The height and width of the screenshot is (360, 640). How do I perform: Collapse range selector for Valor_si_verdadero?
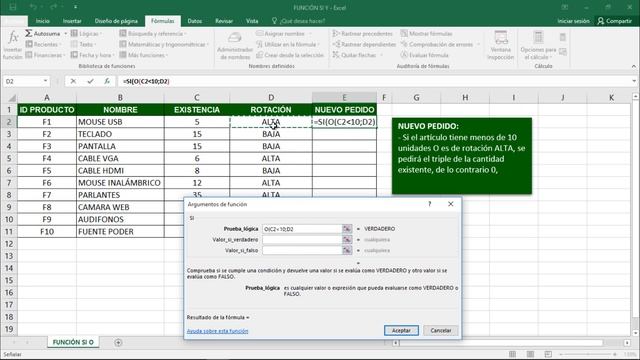pyautogui.click(x=347, y=240)
